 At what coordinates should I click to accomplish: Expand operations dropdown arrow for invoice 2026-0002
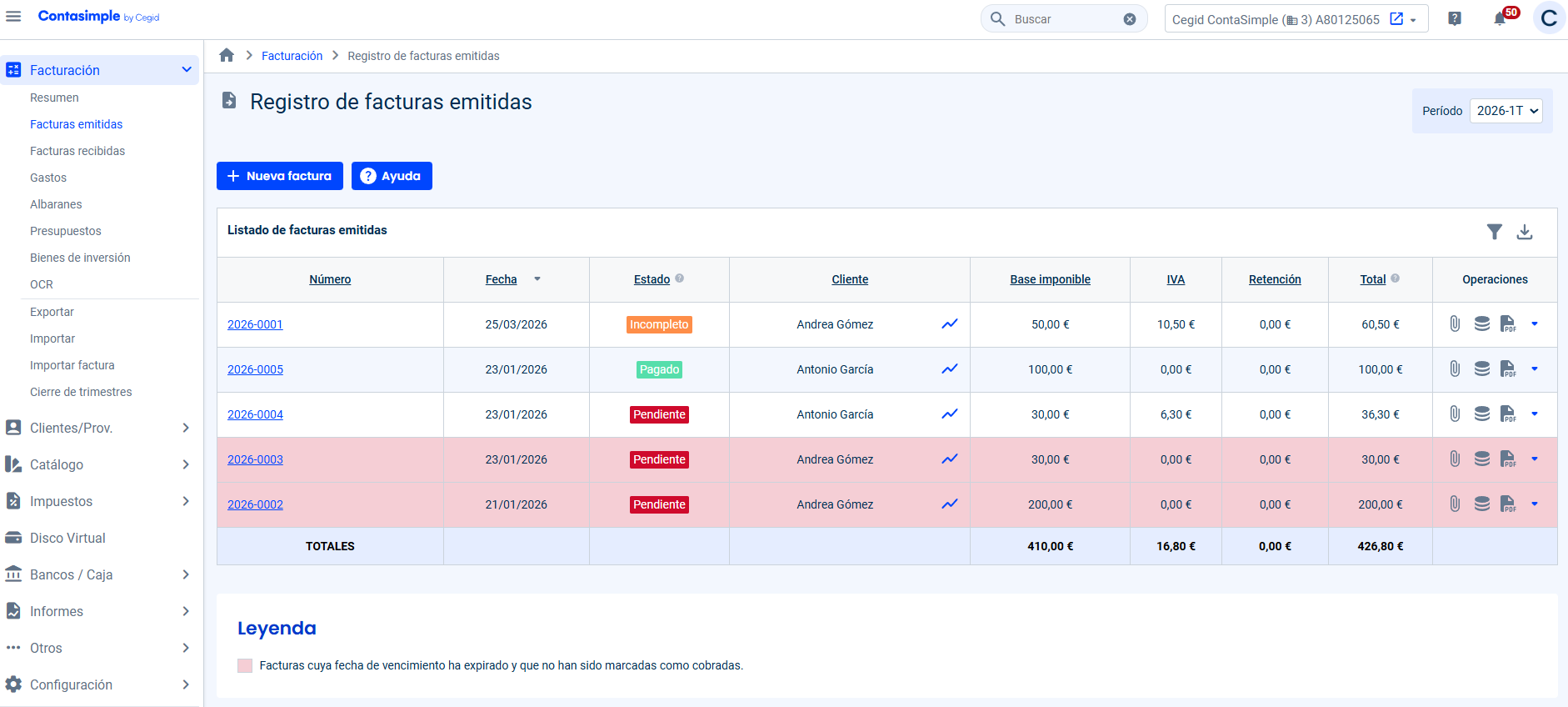[x=1534, y=504]
